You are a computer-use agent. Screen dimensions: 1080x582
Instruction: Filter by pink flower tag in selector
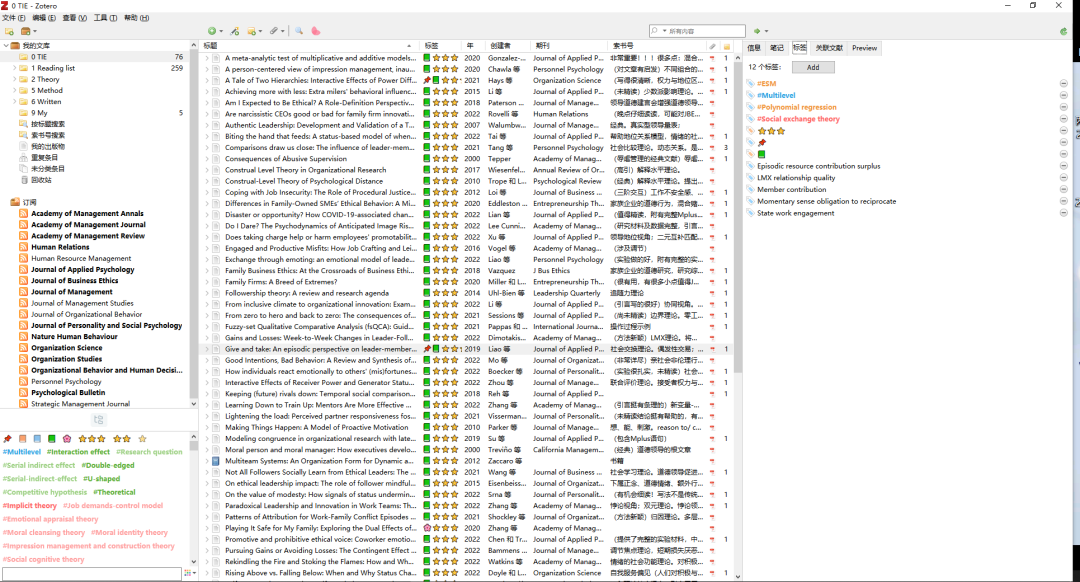pyautogui.click(x=67, y=439)
